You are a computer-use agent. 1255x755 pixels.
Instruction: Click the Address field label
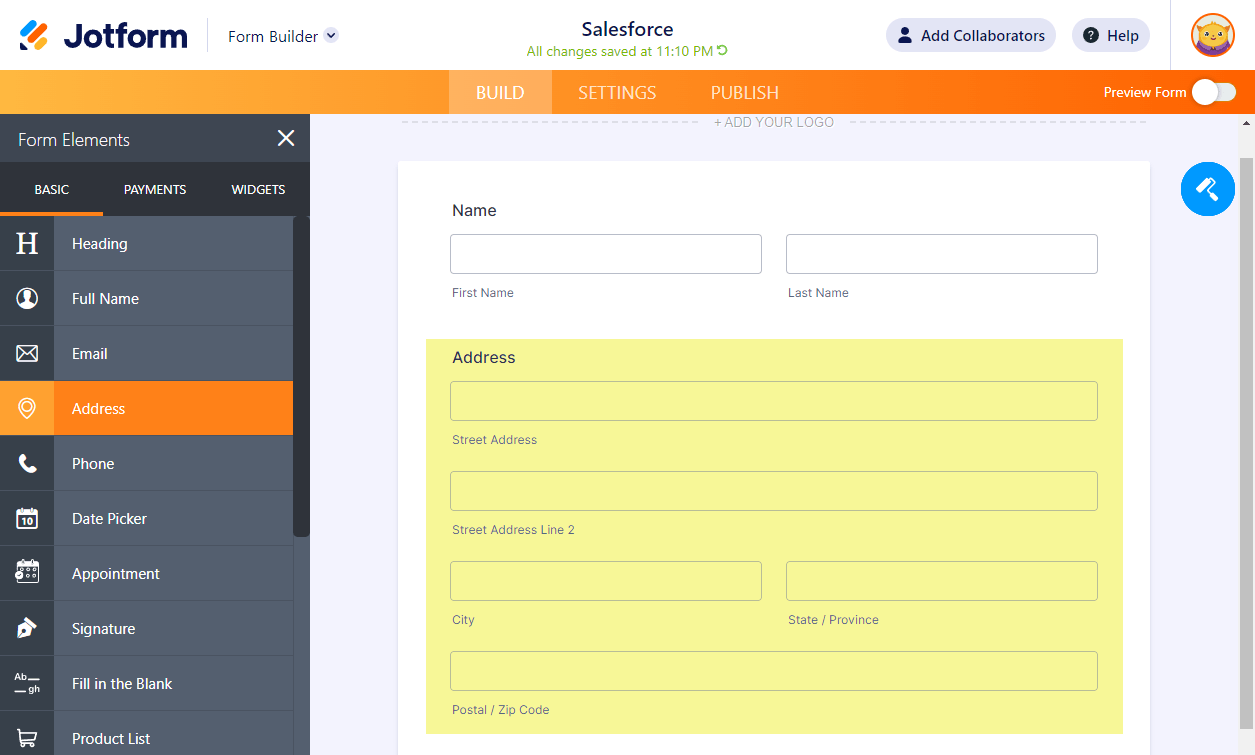484,357
